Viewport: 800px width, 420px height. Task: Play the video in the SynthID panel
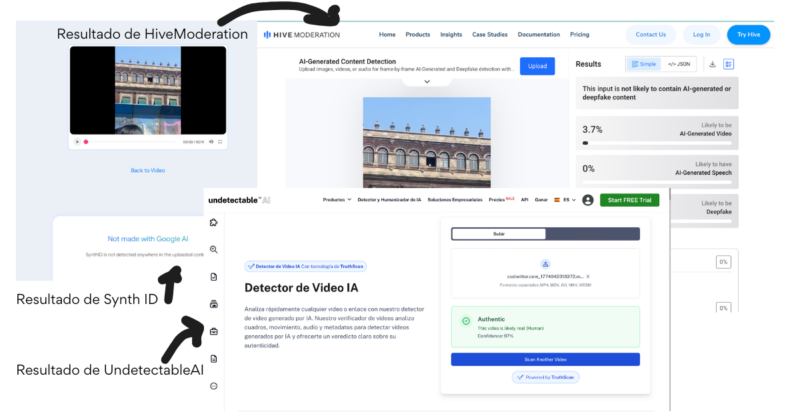[77, 142]
